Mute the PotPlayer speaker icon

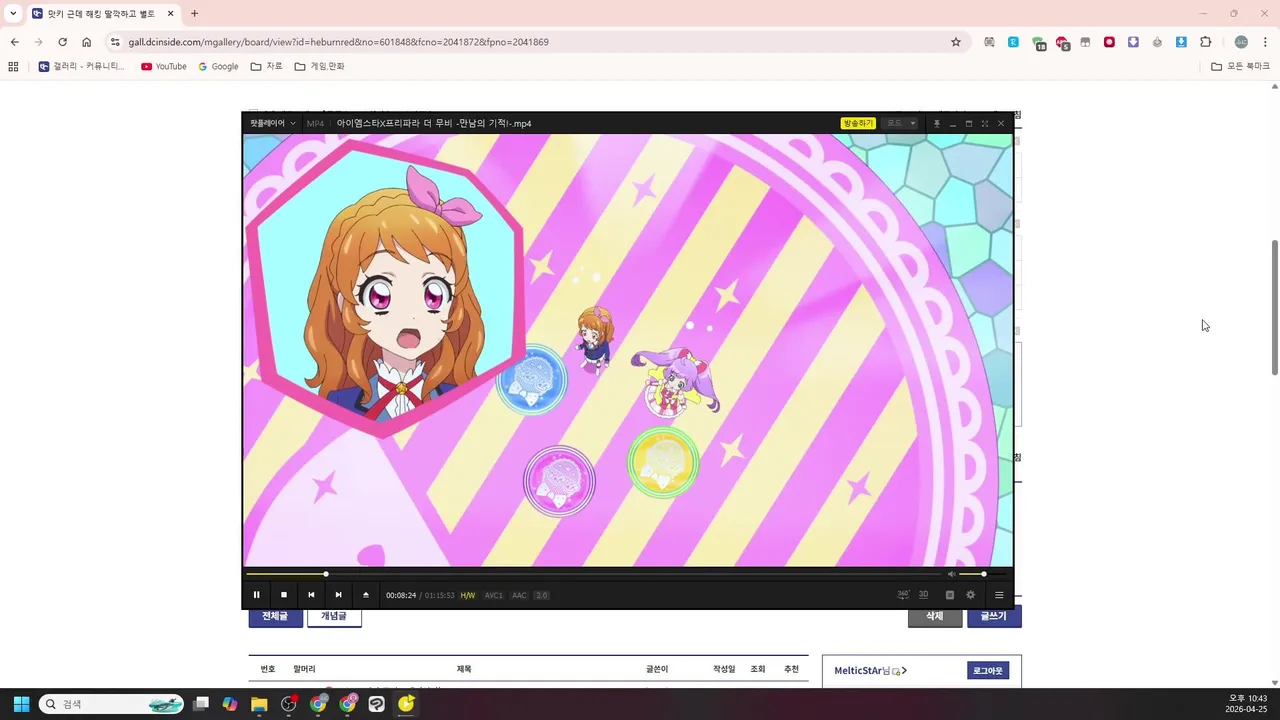pyautogui.click(x=951, y=574)
